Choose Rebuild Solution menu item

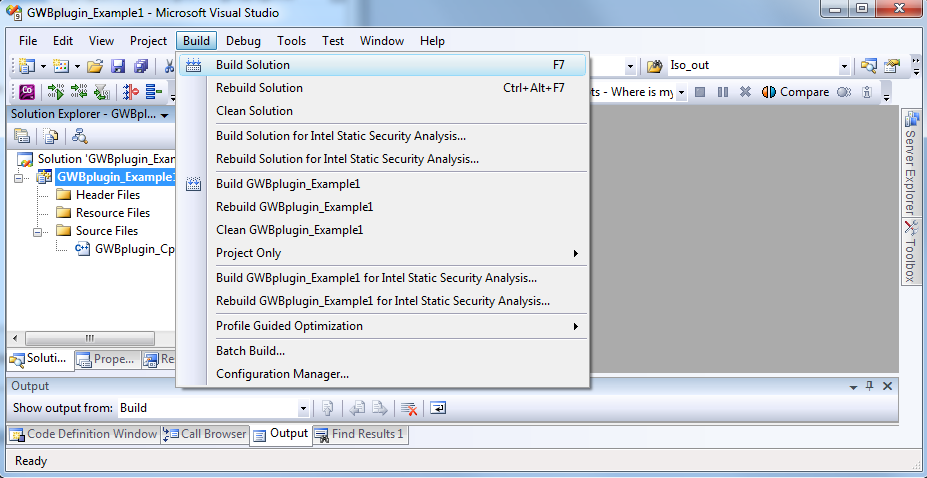tap(382, 88)
